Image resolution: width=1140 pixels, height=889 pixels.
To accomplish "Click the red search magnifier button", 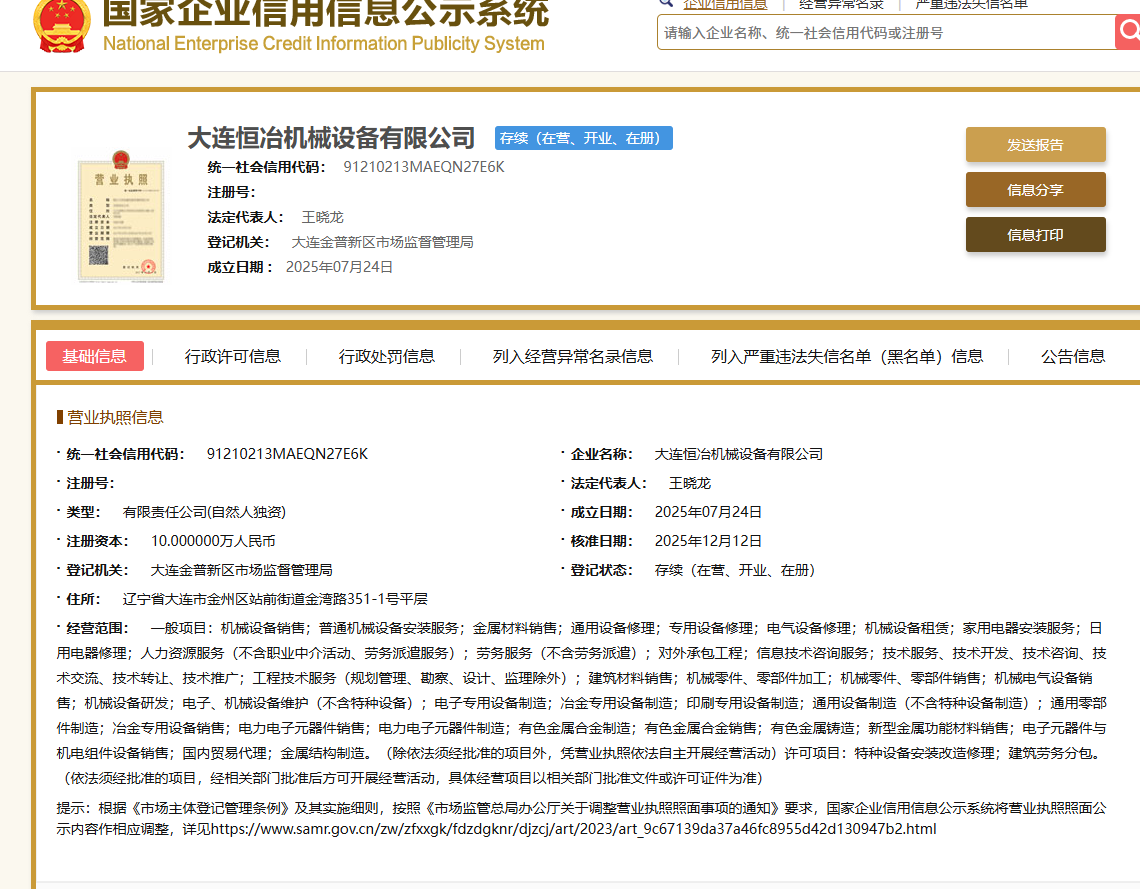I will [x=1128, y=32].
